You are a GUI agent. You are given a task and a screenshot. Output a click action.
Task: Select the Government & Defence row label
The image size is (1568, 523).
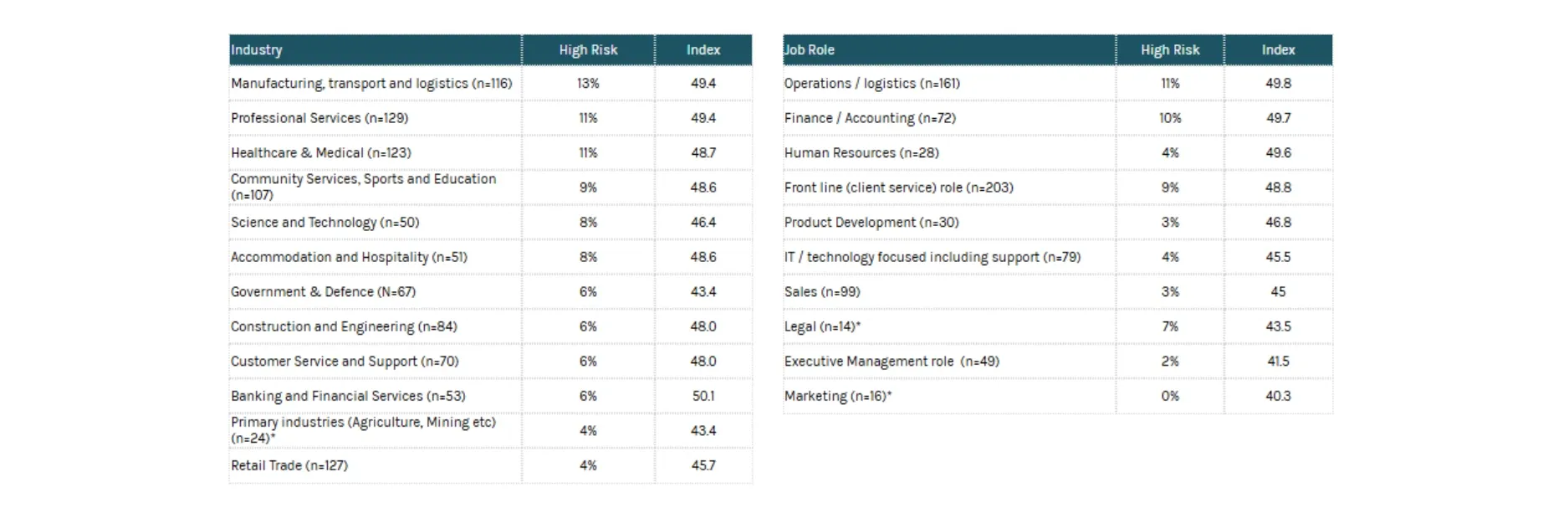(323, 292)
